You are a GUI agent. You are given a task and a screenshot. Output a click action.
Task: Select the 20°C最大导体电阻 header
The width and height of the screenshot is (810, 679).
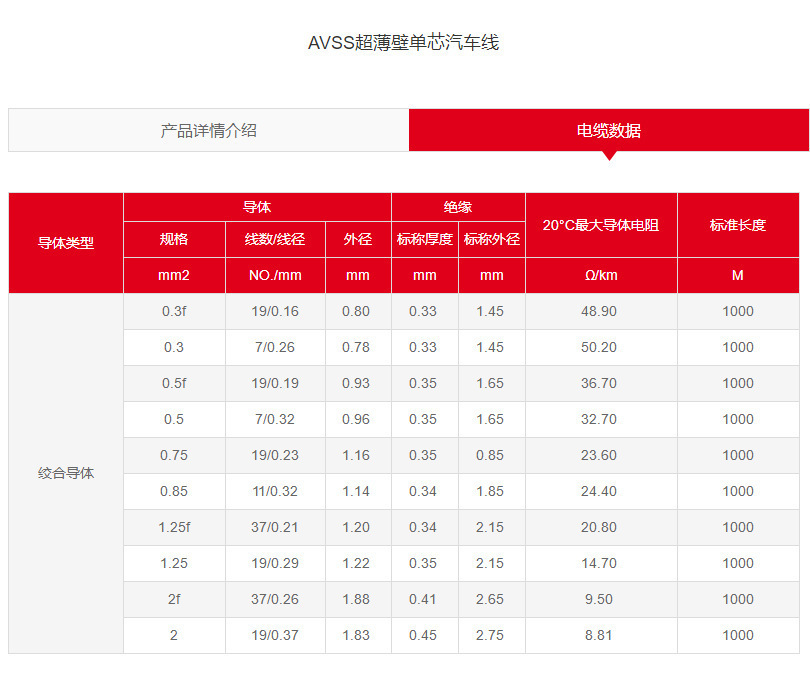(601, 225)
